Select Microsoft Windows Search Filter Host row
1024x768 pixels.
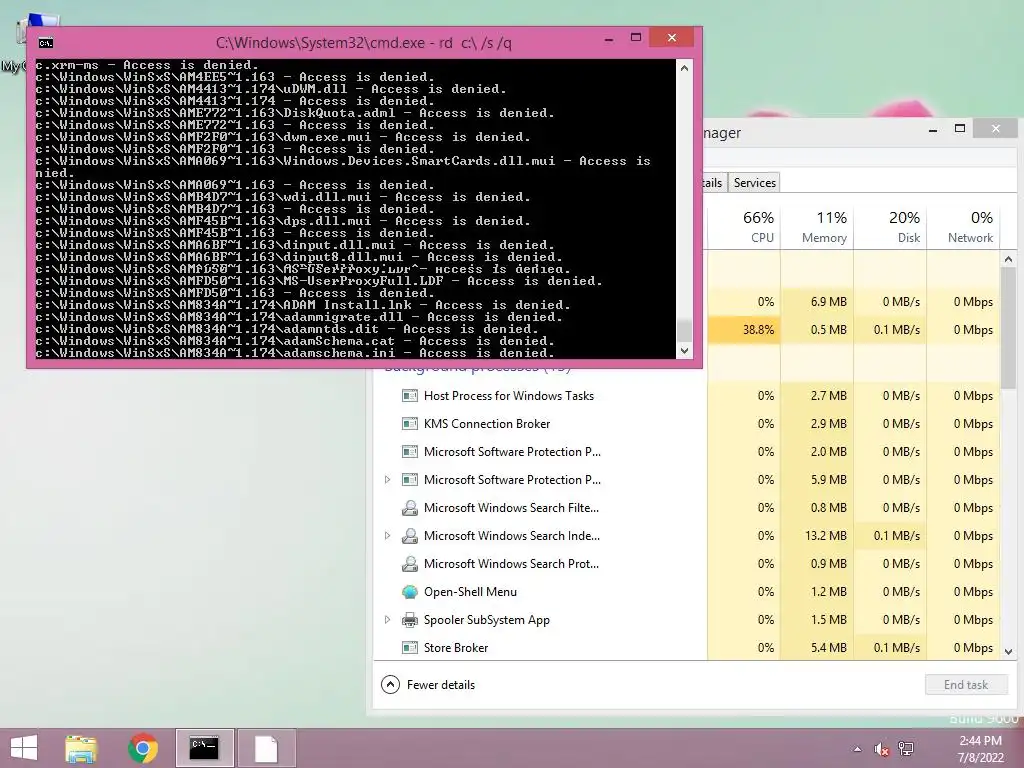[x=687, y=508]
